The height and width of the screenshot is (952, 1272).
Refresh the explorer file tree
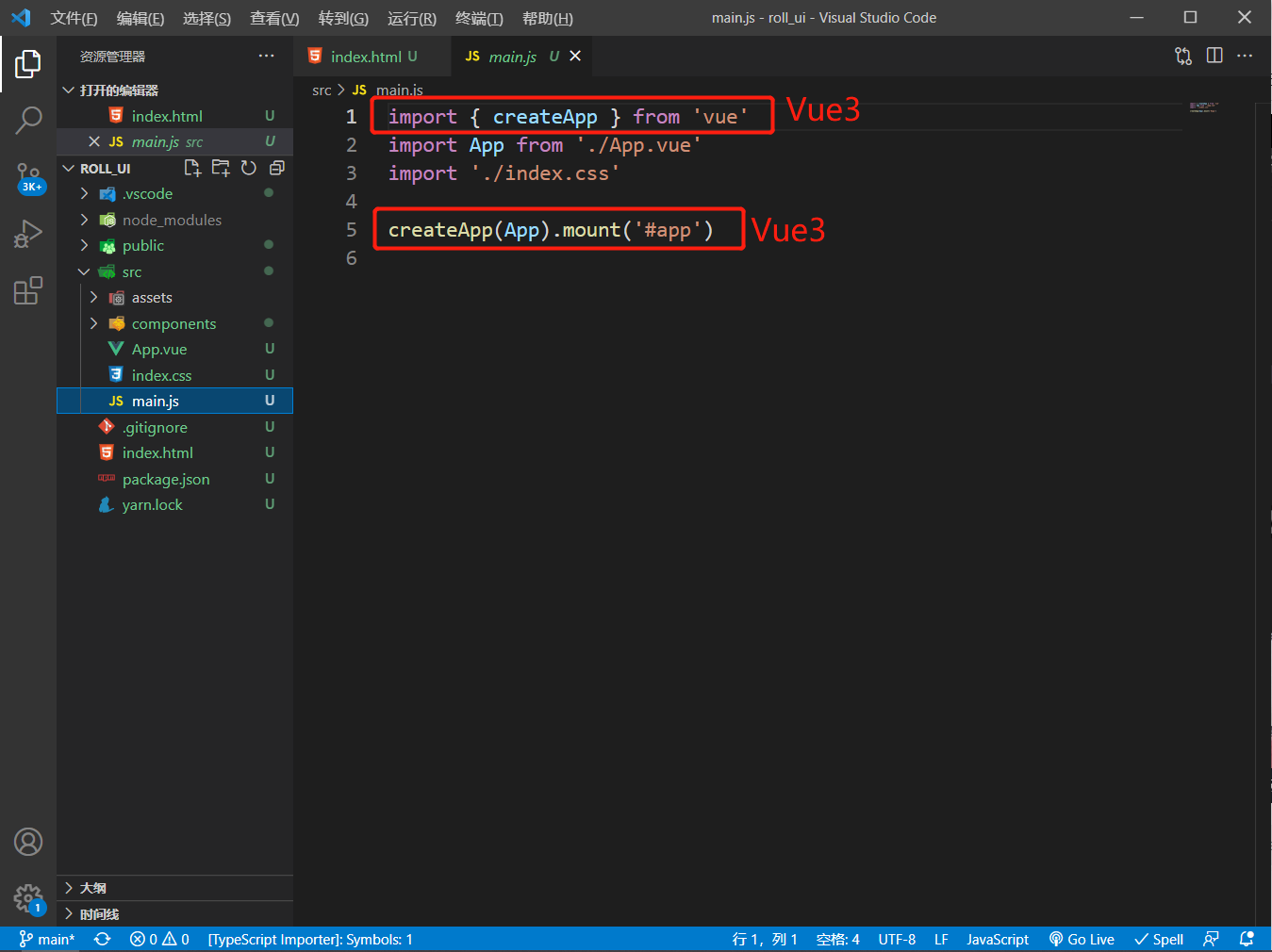(249, 168)
